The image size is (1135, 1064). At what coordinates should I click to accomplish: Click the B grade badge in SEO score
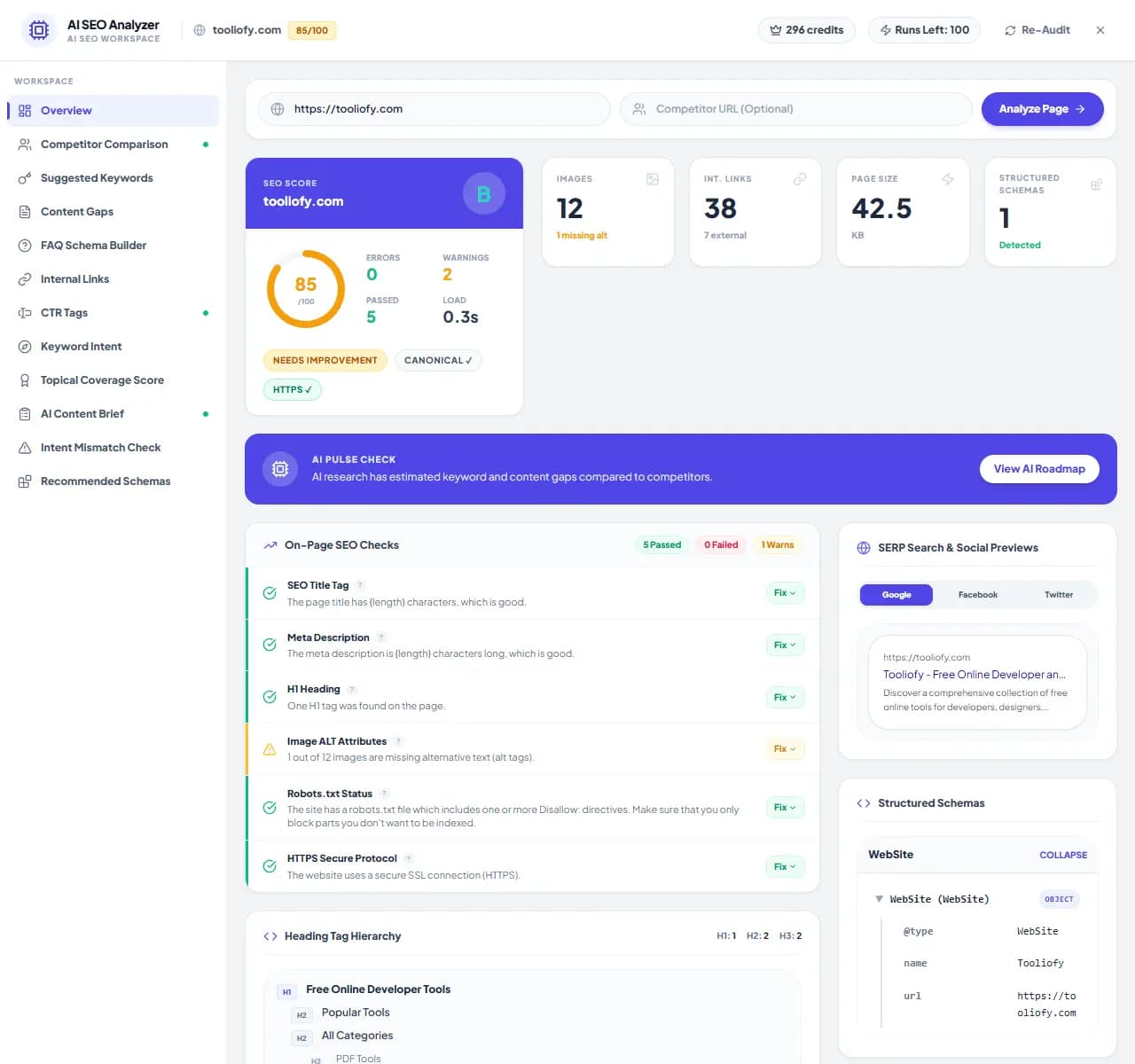(x=484, y=193)
